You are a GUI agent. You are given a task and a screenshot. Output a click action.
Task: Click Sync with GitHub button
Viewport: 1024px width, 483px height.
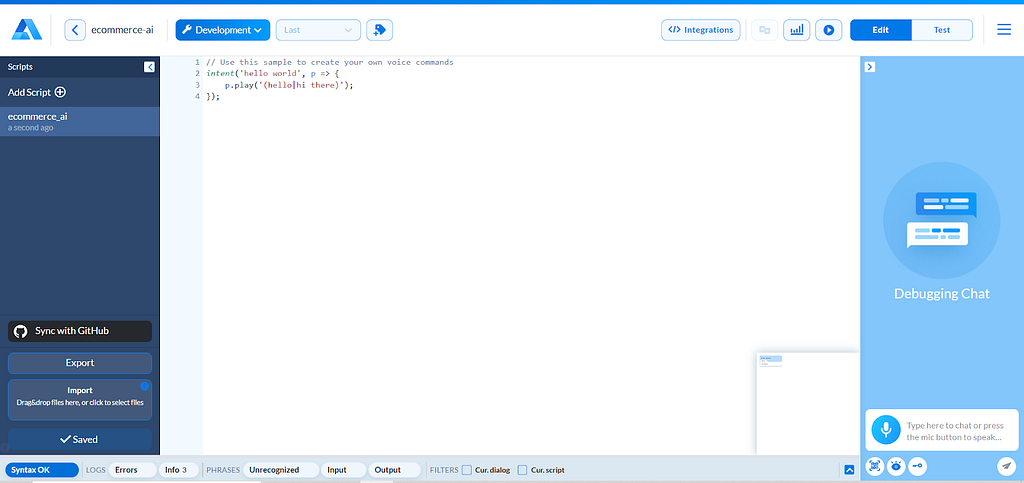(80, 331)
